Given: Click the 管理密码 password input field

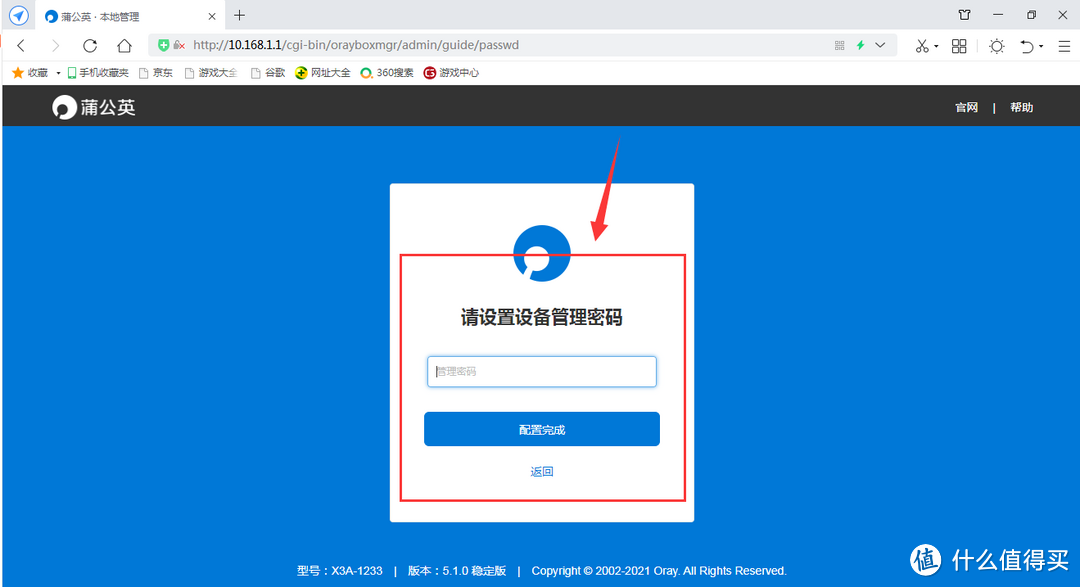Looking at the screenshot, I should [541, 371].
